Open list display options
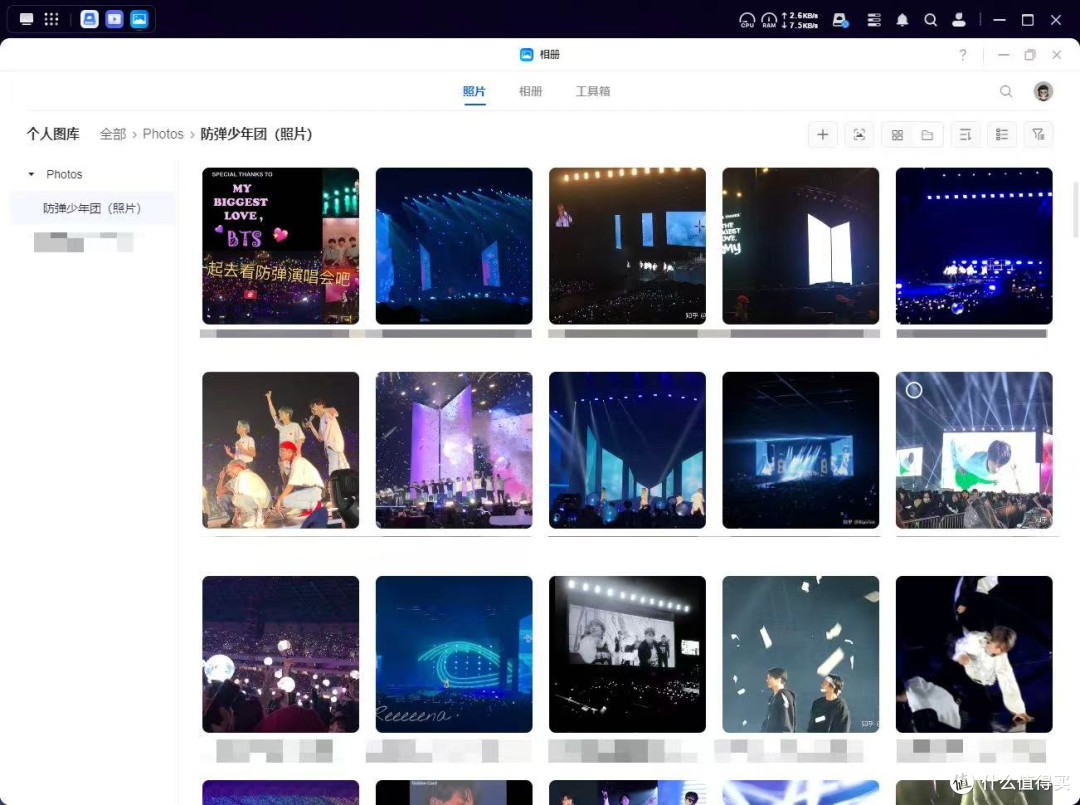 (x=1002, y=134)
